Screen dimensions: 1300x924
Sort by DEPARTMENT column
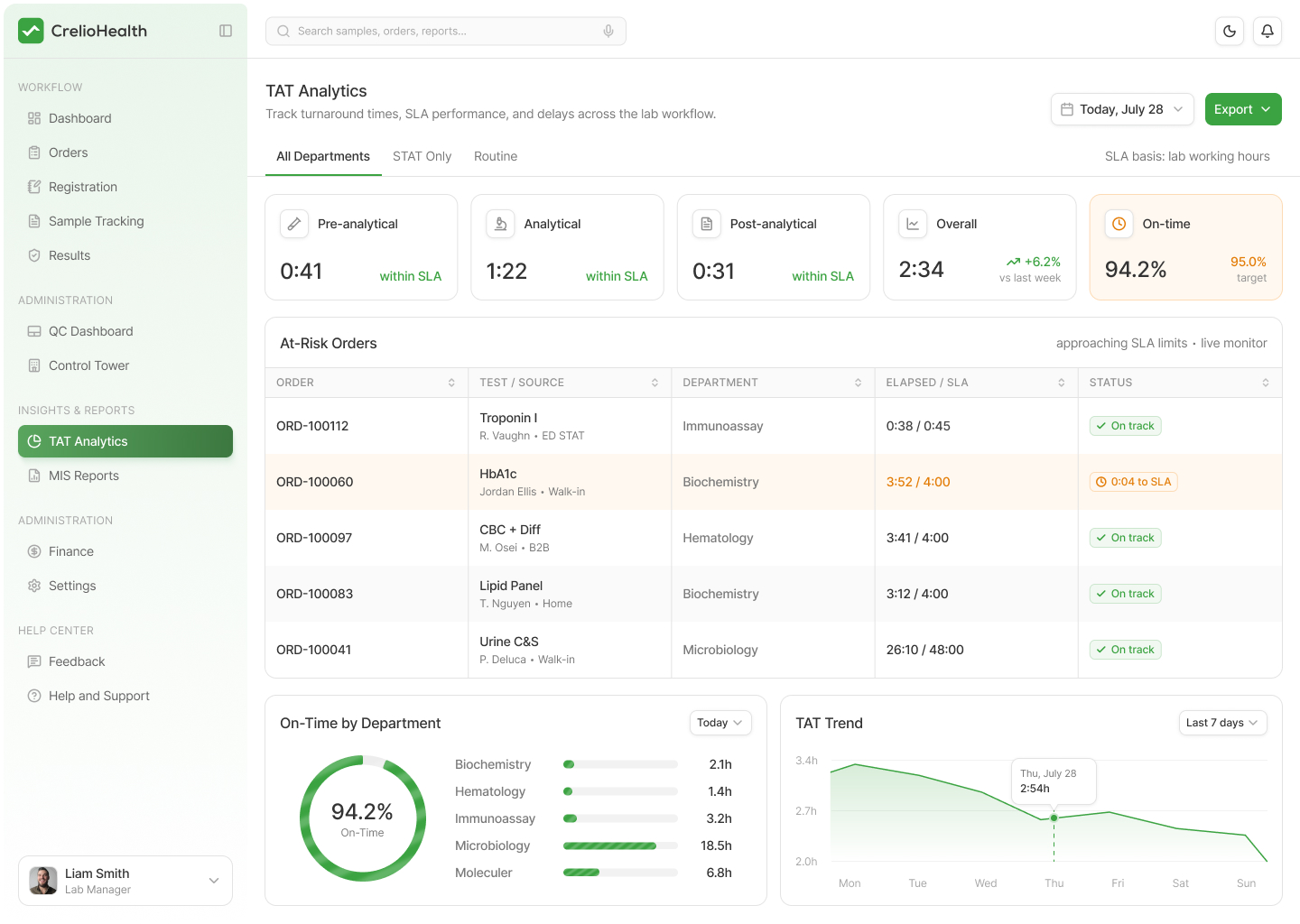point(858,383)
